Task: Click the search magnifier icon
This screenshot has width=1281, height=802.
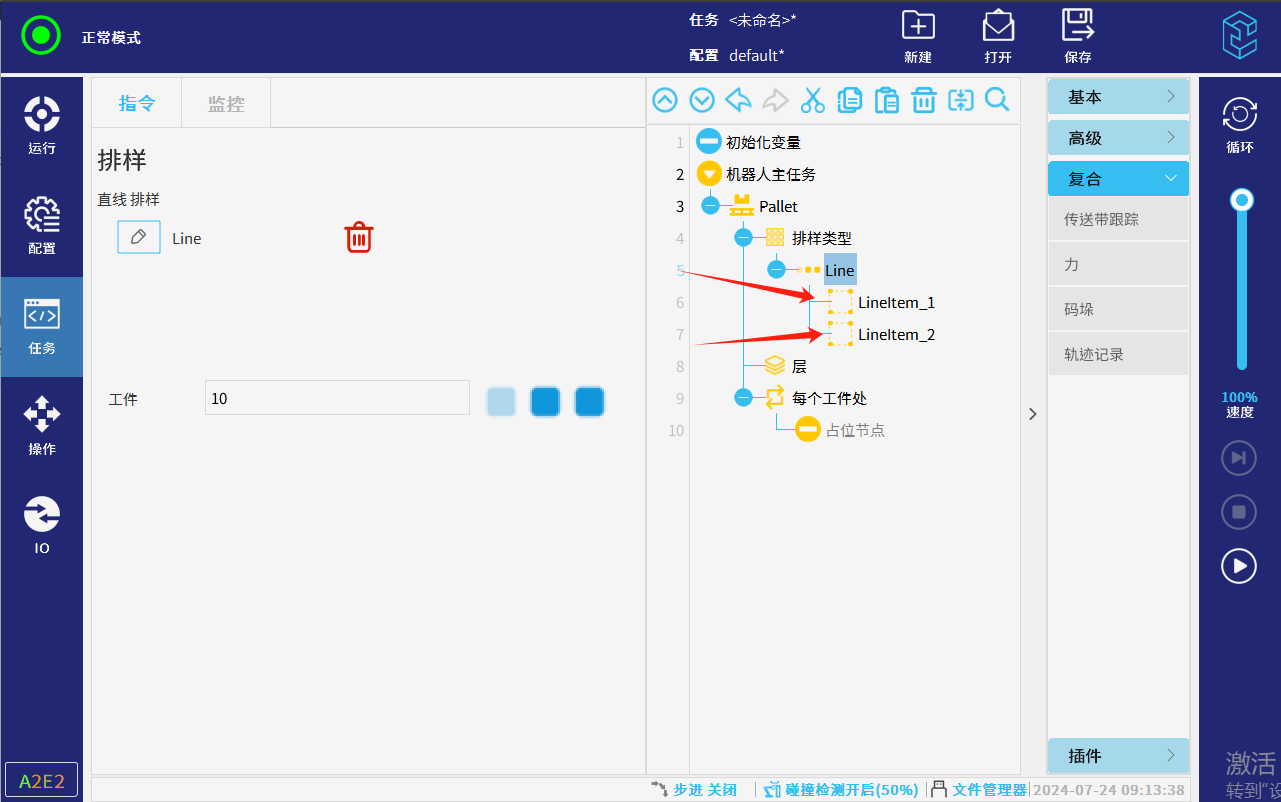Action: [x=997, y=100]
